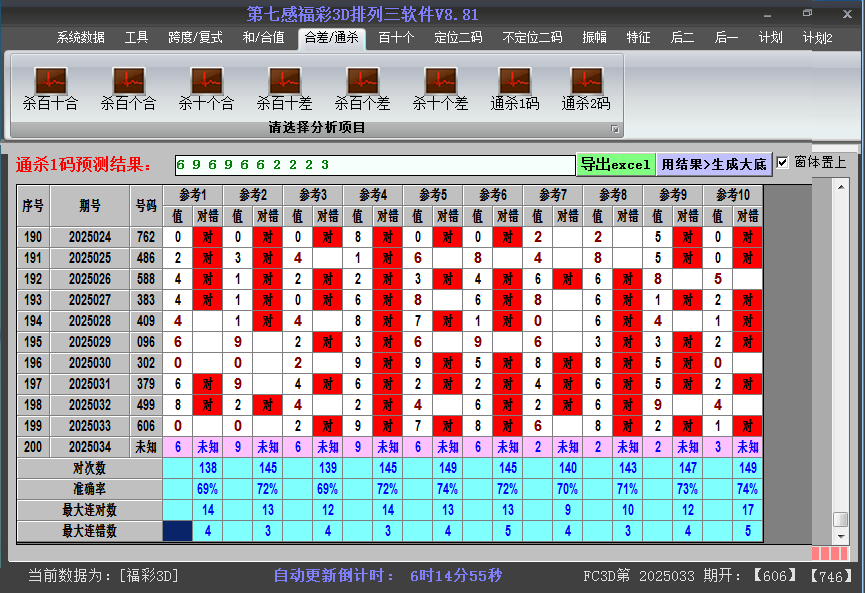Click the 期号 column header
The height and width of the screenshot is (593, 865).
[90, 206]
